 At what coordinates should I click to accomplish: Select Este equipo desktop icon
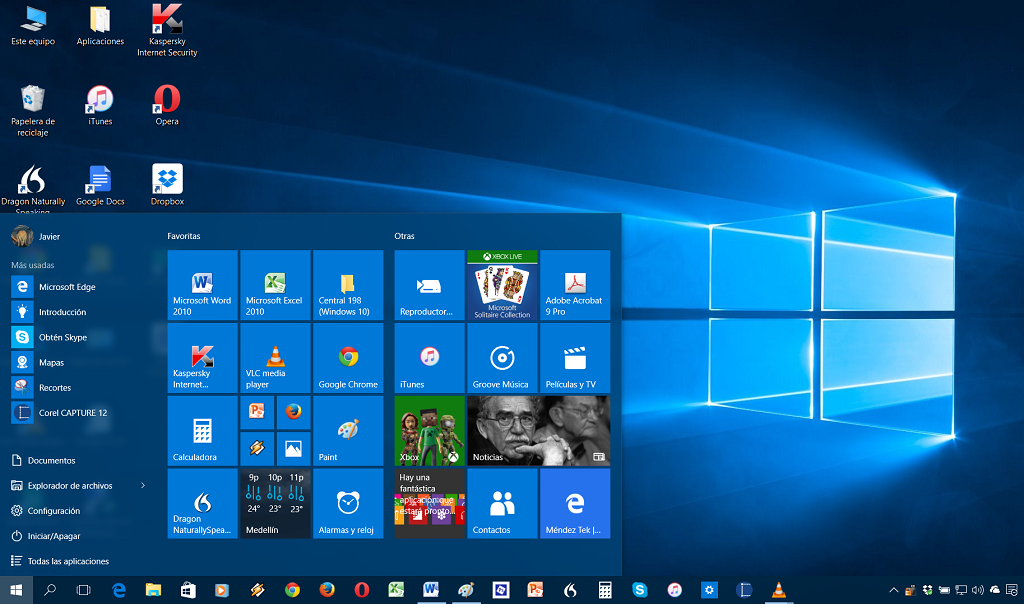[33, 26]
